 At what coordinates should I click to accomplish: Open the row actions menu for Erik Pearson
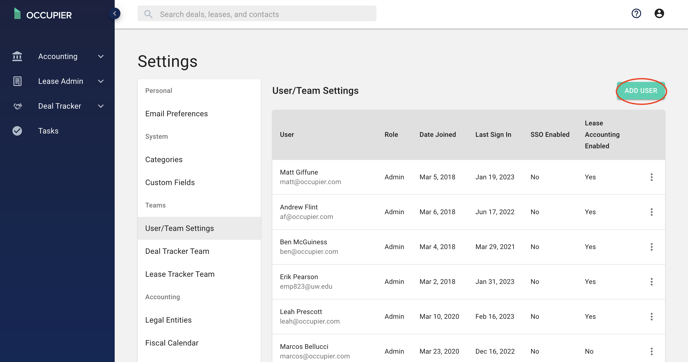pyautogui.click(x=651, y=282)
